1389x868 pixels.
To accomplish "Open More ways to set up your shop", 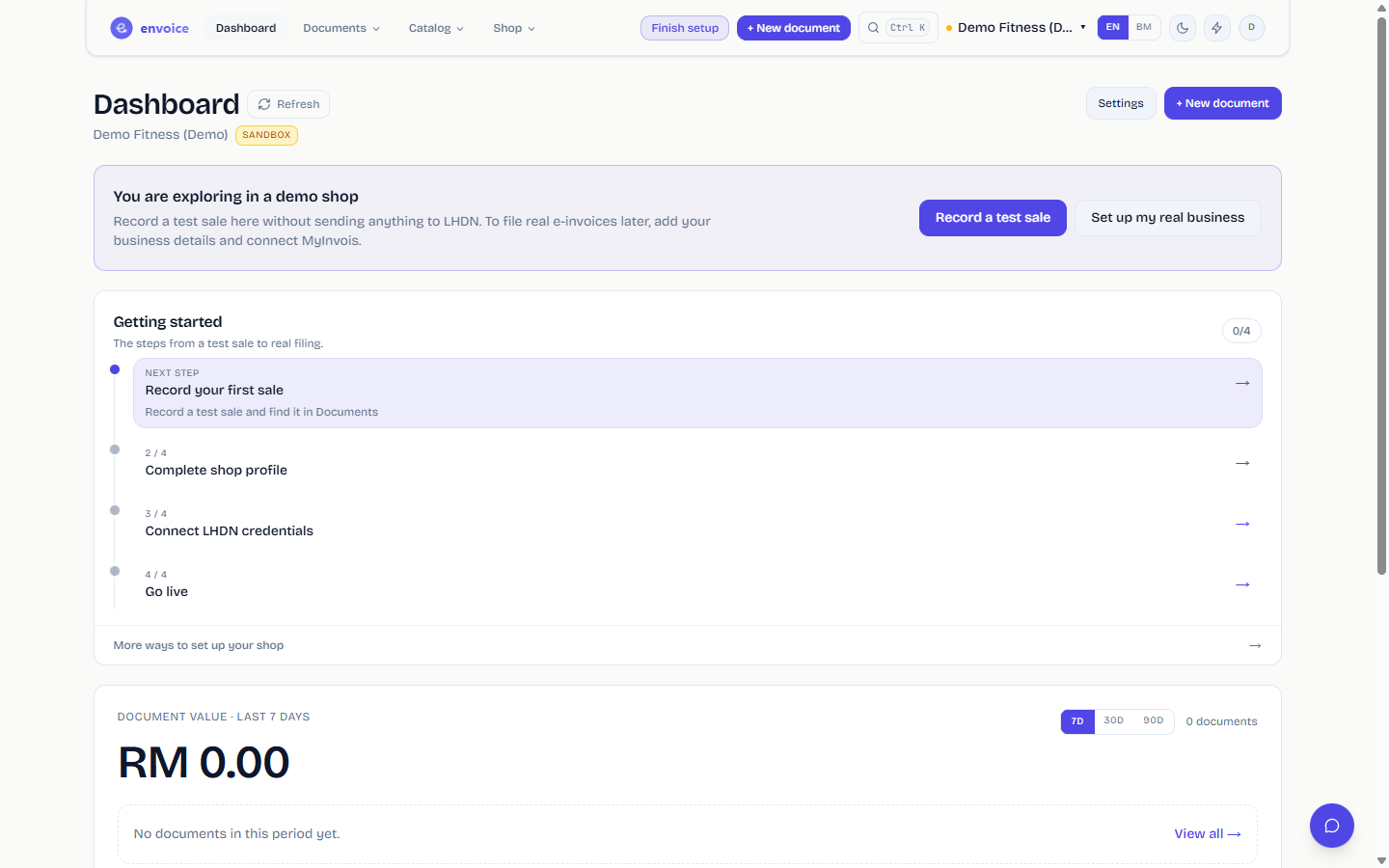I will pyautogui.click(x=687, y=645).
